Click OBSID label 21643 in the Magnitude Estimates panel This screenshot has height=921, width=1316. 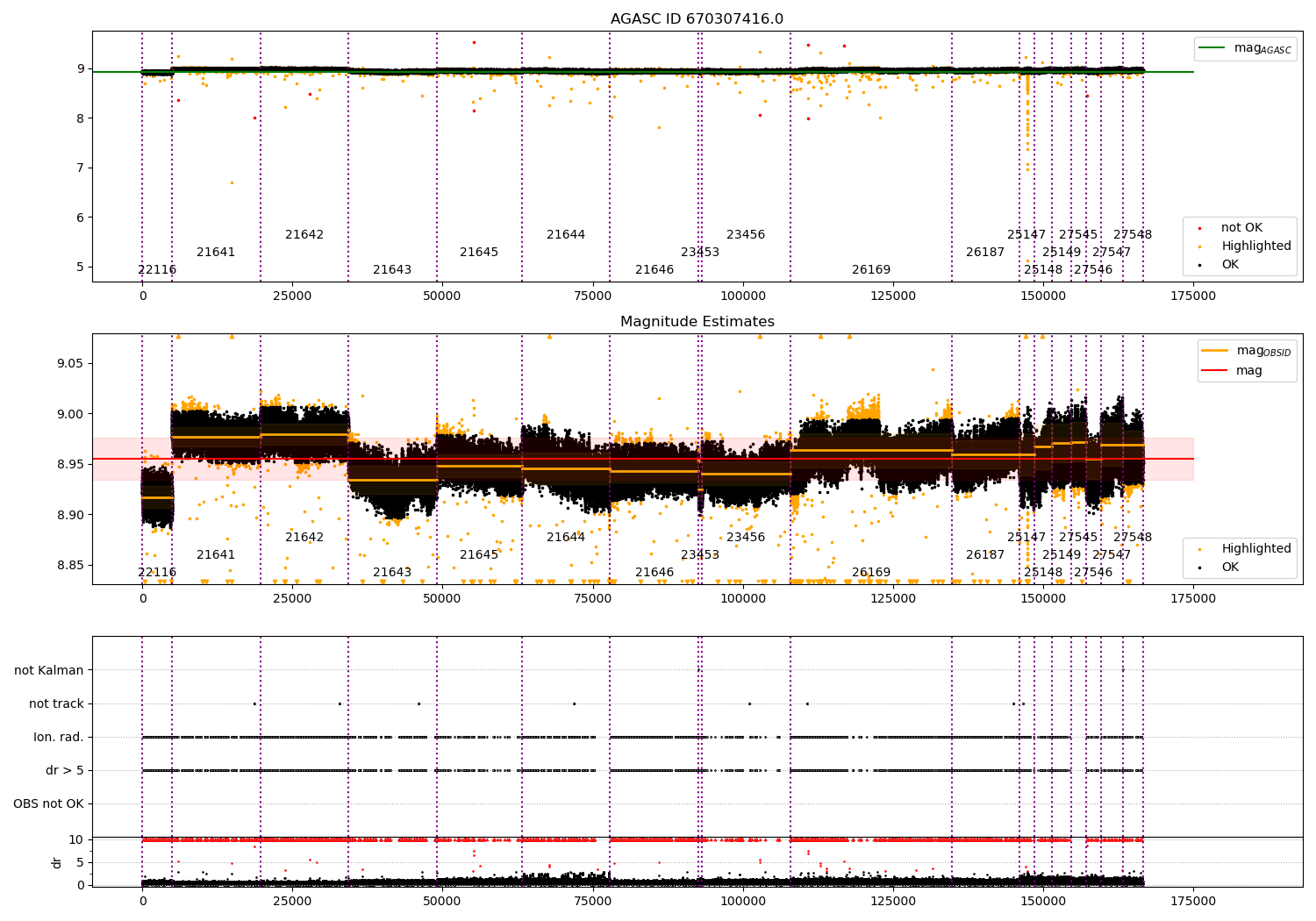click(x=392, y=572)
